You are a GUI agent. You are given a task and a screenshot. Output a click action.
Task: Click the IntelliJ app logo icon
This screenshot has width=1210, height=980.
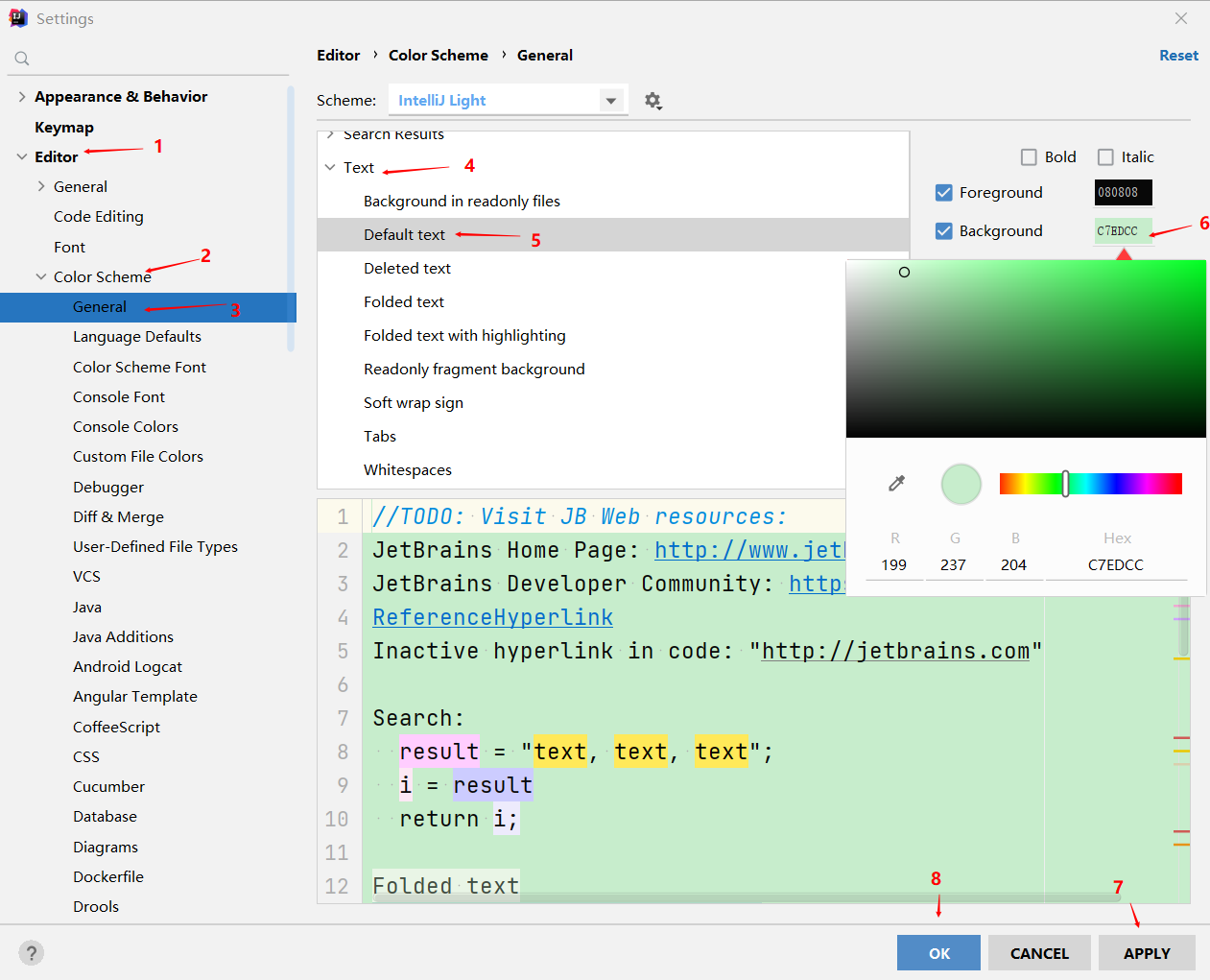tap(18, 18)
